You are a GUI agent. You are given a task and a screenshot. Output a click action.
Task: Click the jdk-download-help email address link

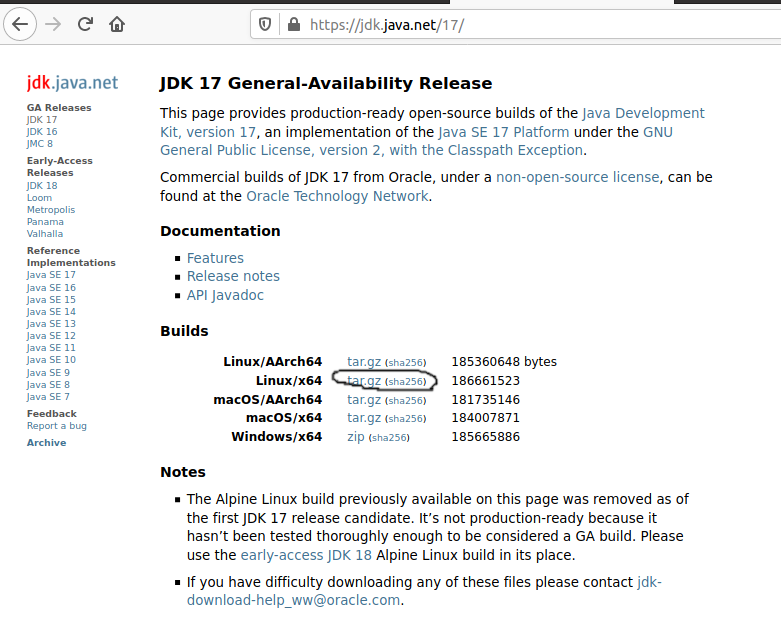[x=424, y=591]
